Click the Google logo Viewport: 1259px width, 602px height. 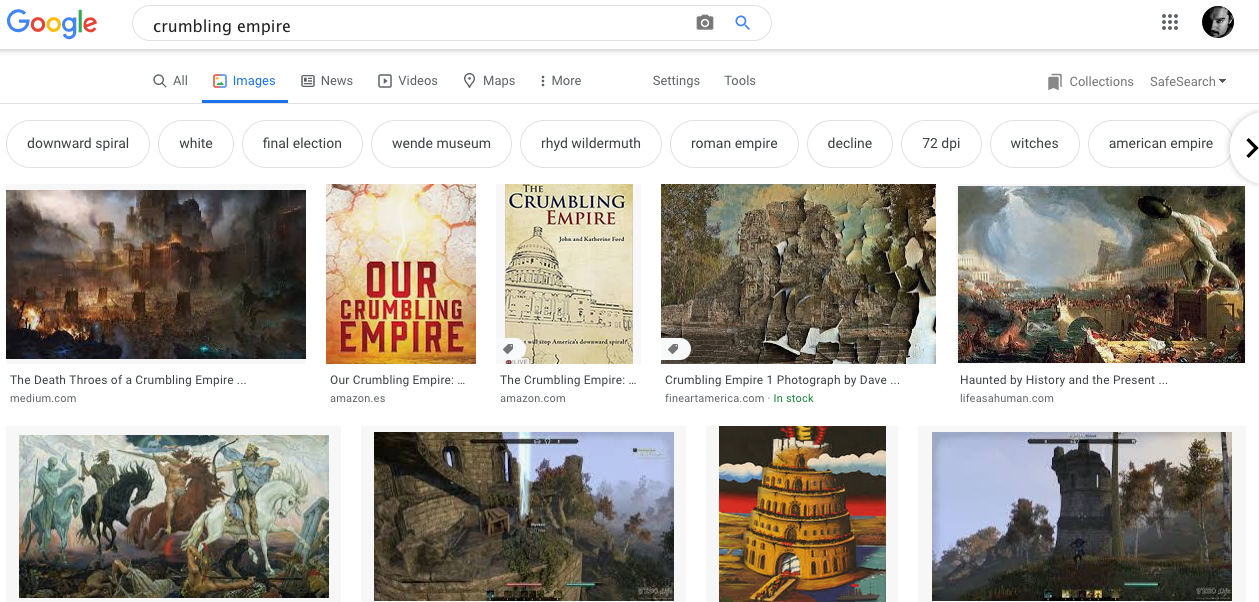[52, 24]
